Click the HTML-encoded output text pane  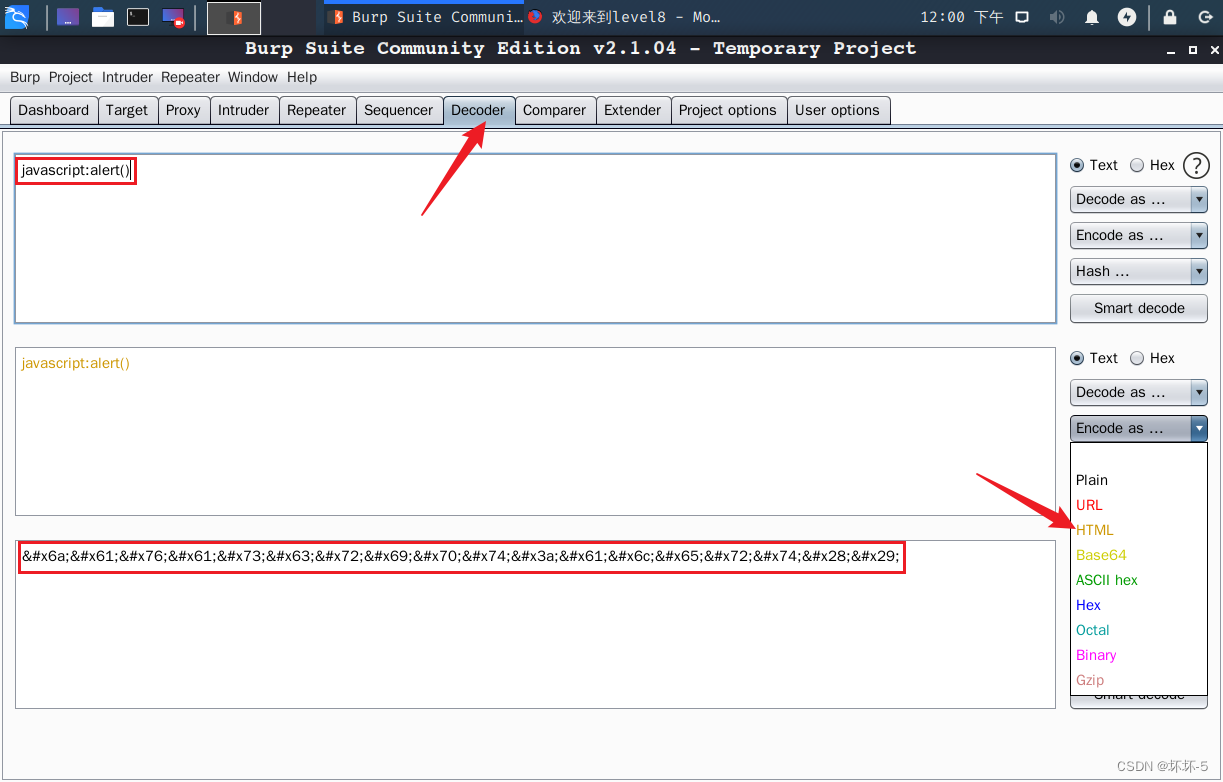point(535,624)
